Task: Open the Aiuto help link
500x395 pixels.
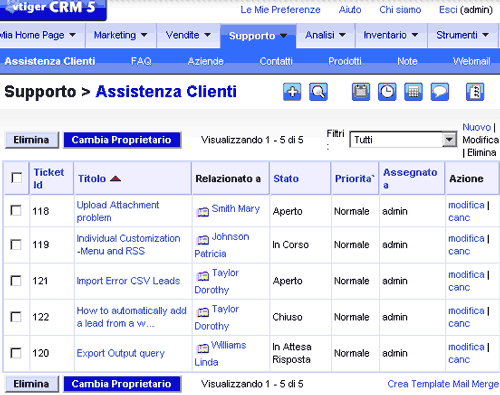Action: click(350, 10)
